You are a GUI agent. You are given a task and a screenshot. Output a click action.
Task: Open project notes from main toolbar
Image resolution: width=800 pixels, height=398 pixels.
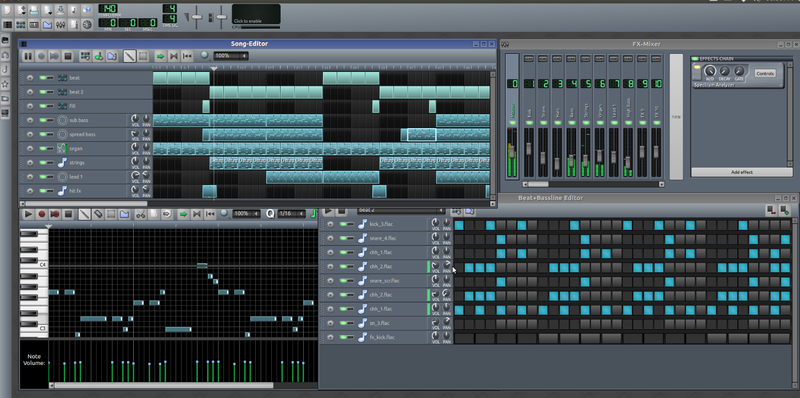click(x=73, y=24)
